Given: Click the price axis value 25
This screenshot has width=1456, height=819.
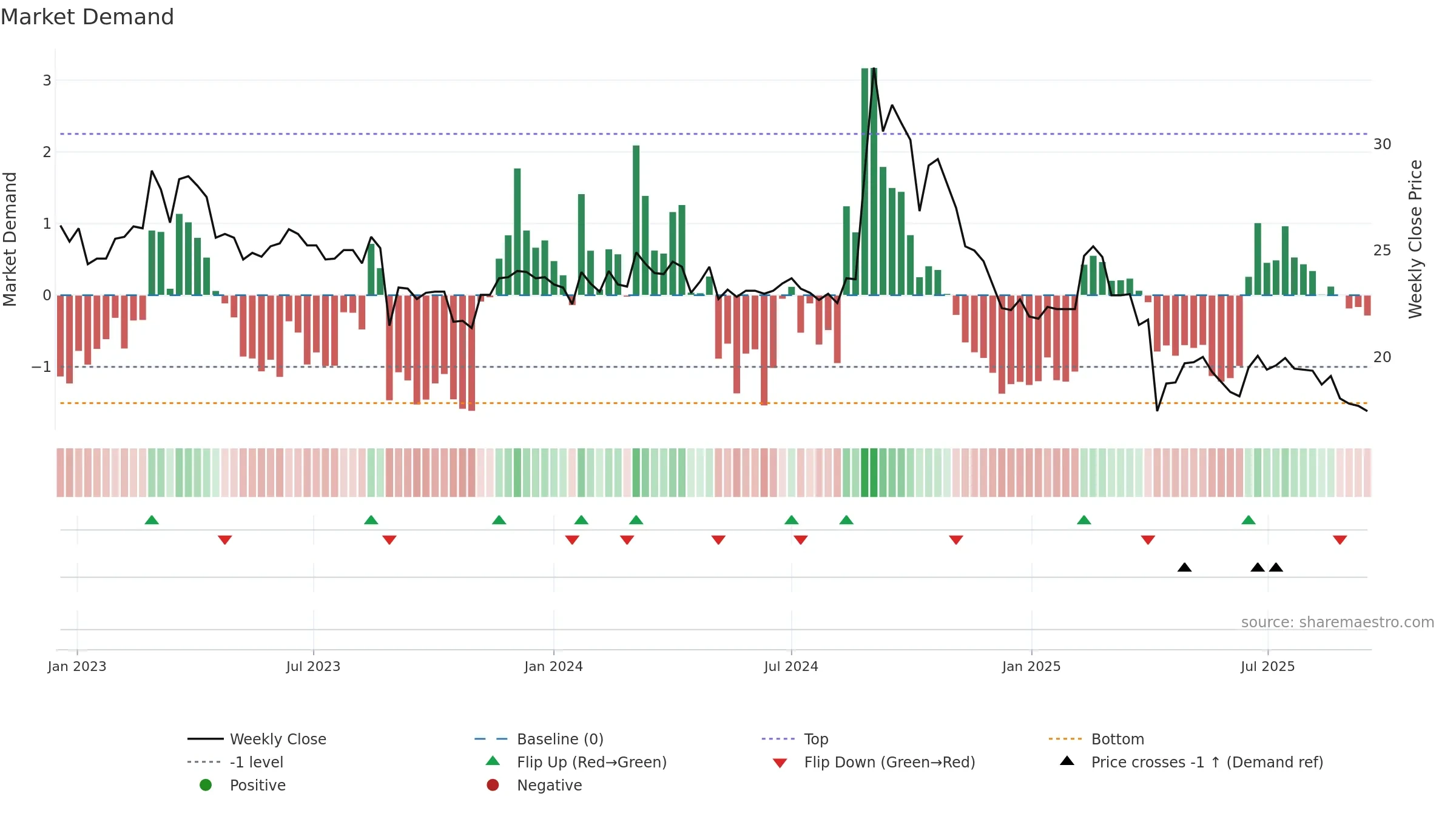Looking at the screenshot, I should pyautogui.click(x=1383, y=251).
